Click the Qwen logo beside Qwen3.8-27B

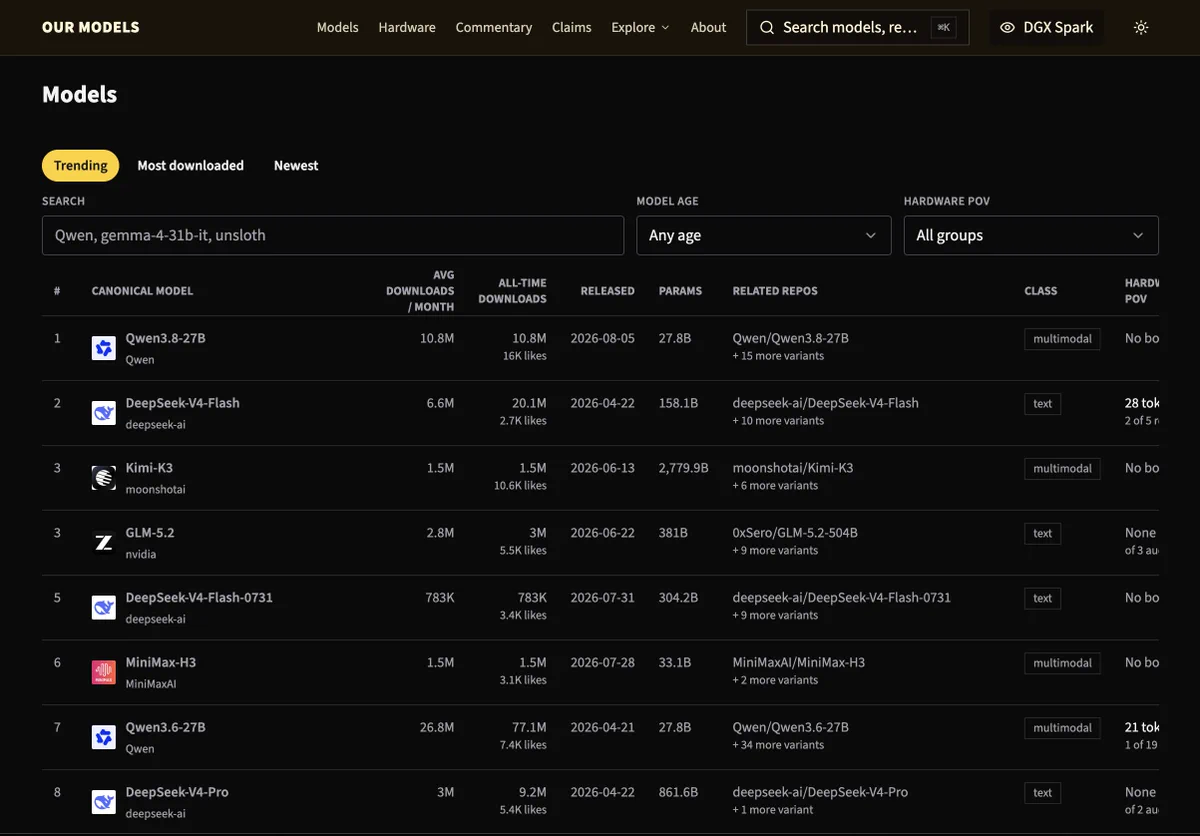pos(104,348)
